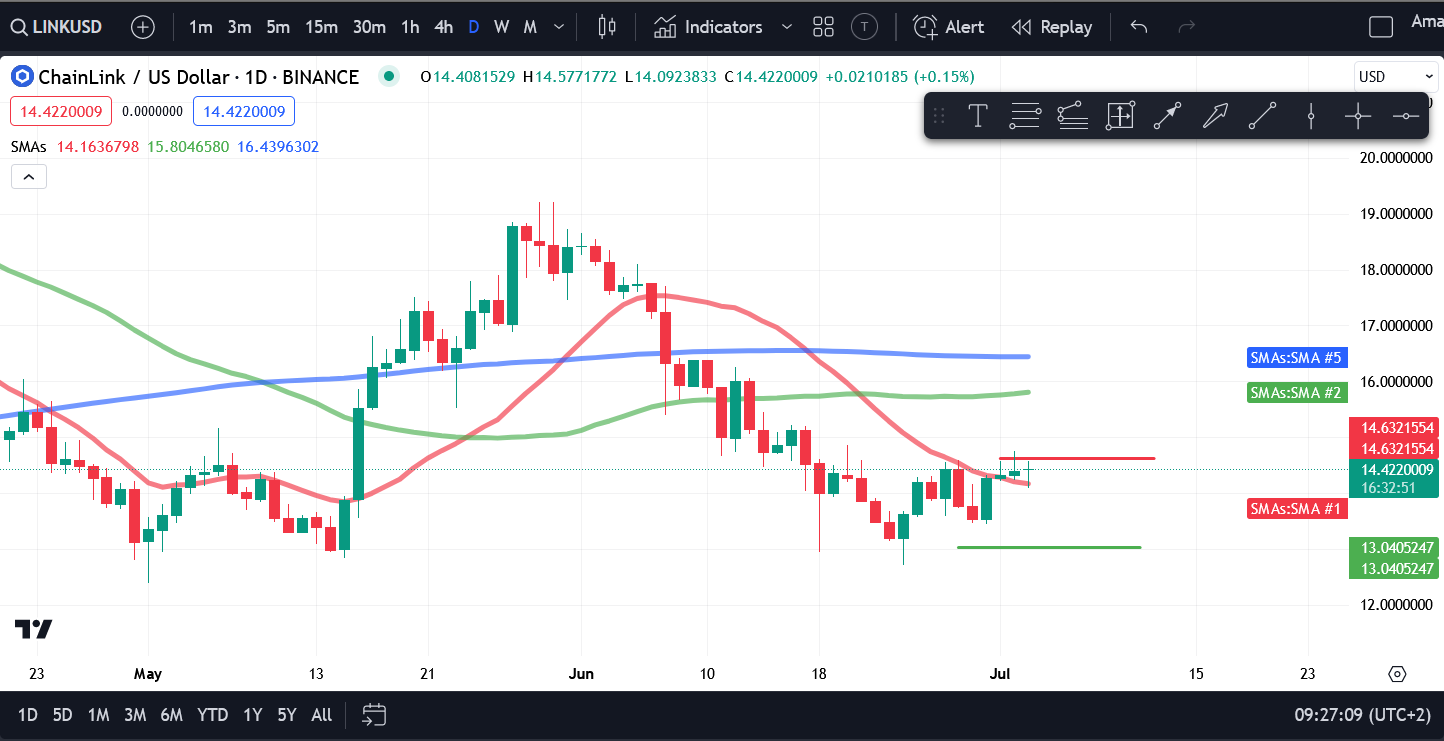1444x741 pixels.
Task: Expand the Indicators favorites dropdown arrow
Action: pos(787,27)
